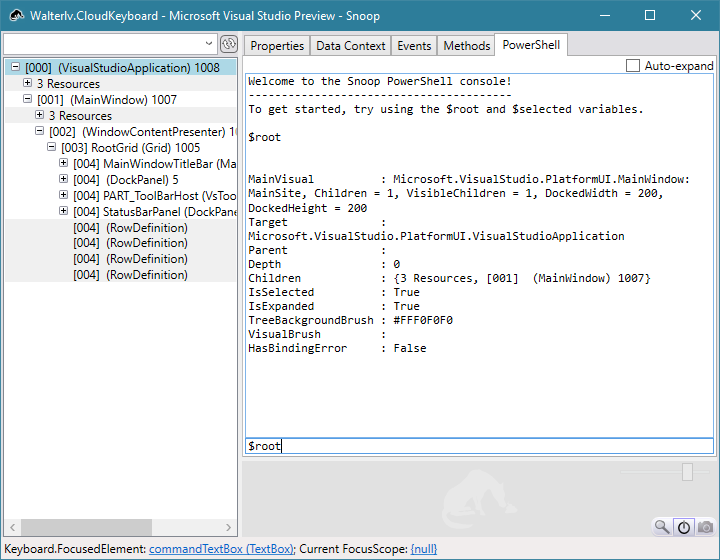720x560 pixels.
Task: Open the magnifier zoom tool
Action: point(662,526)
